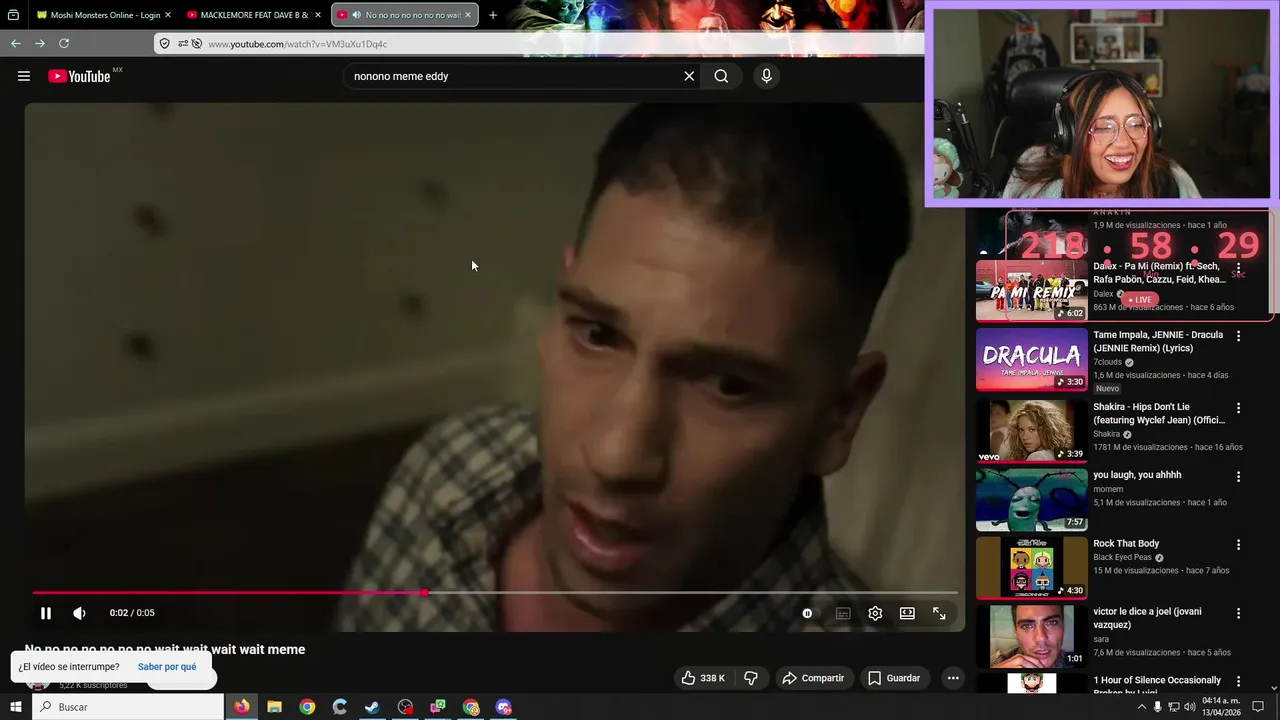This screenshot has height=720, width=1280.
Task: Reload the current page
Action: (64, 43)
